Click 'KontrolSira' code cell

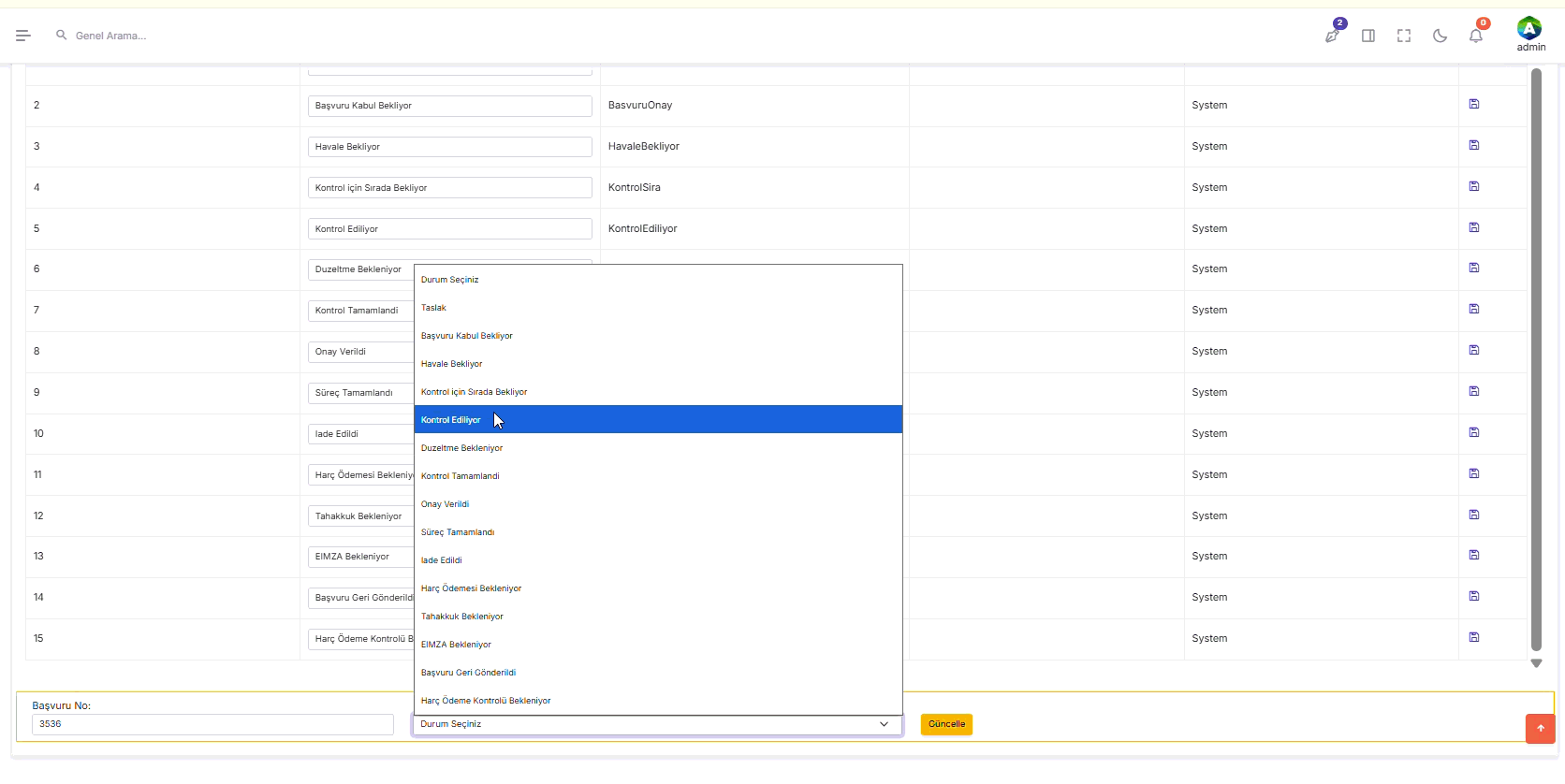coord(635,187)
